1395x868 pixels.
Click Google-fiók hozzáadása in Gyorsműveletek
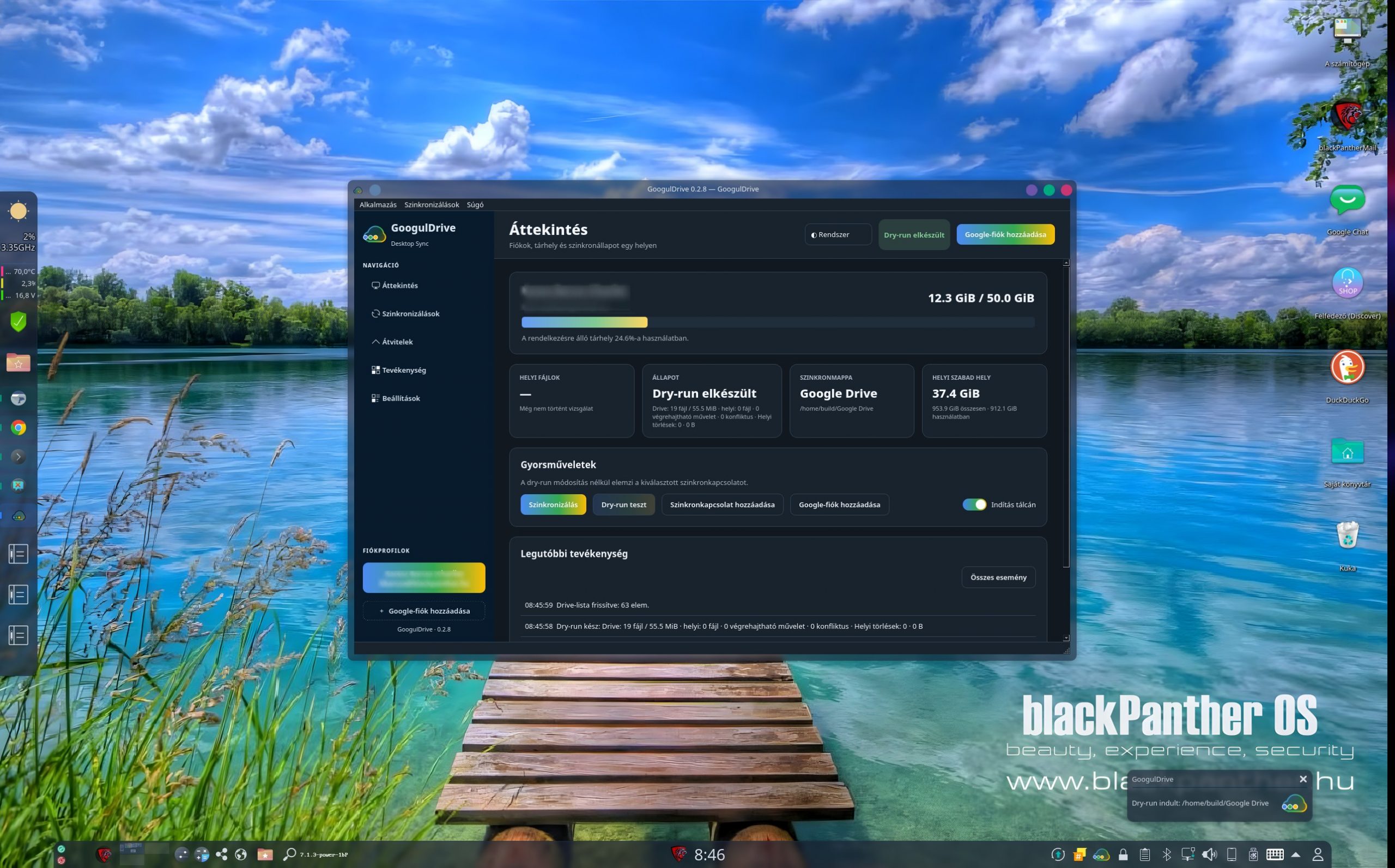839,505
